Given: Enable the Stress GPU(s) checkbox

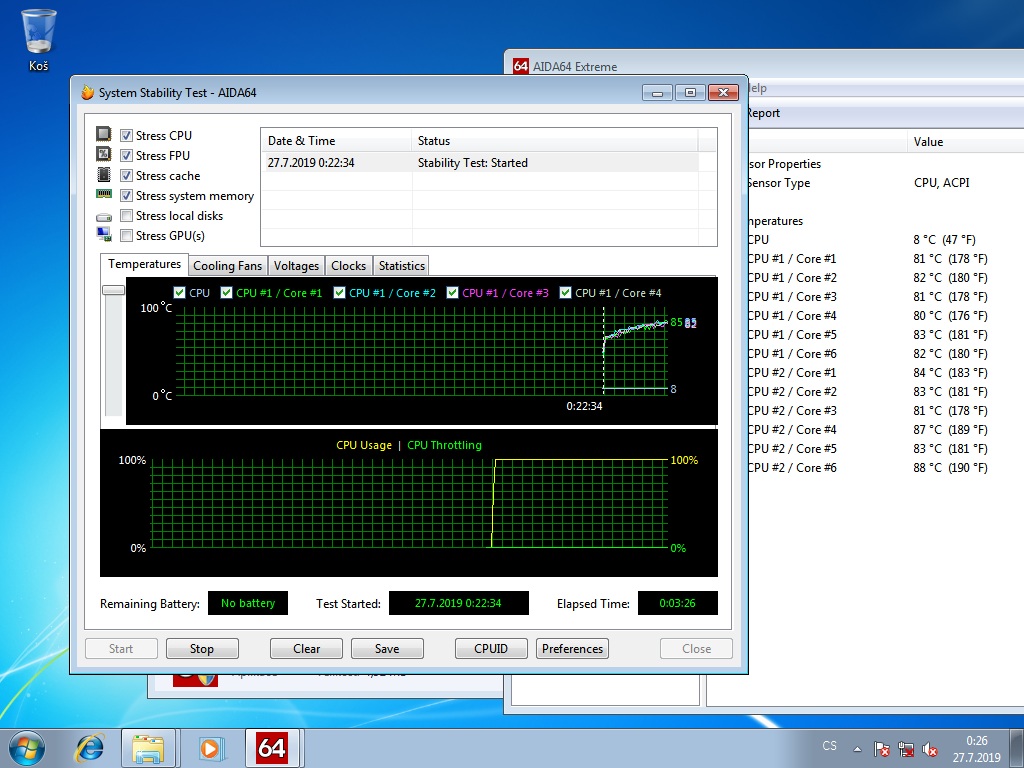Looking at the screenshot, I should 127,236.
